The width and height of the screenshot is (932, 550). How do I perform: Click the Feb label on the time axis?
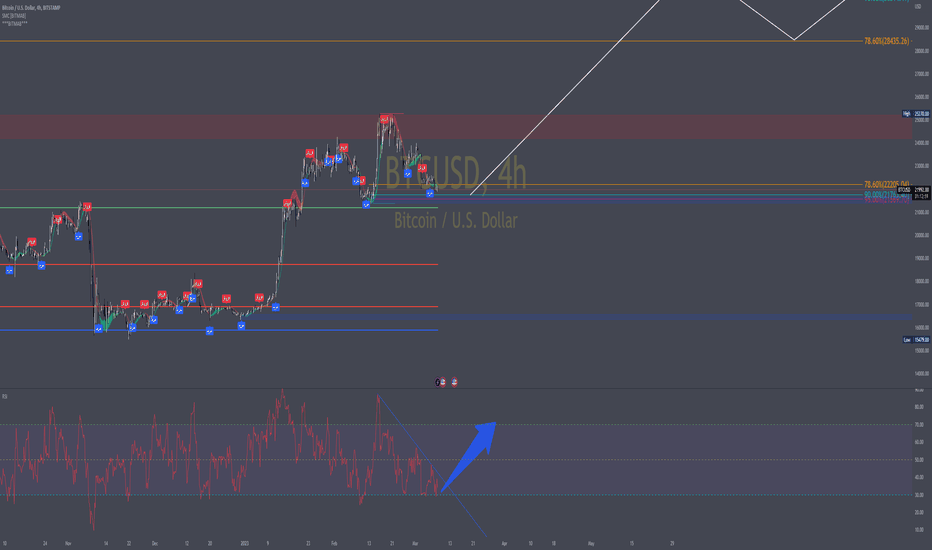tap(333, 543)
